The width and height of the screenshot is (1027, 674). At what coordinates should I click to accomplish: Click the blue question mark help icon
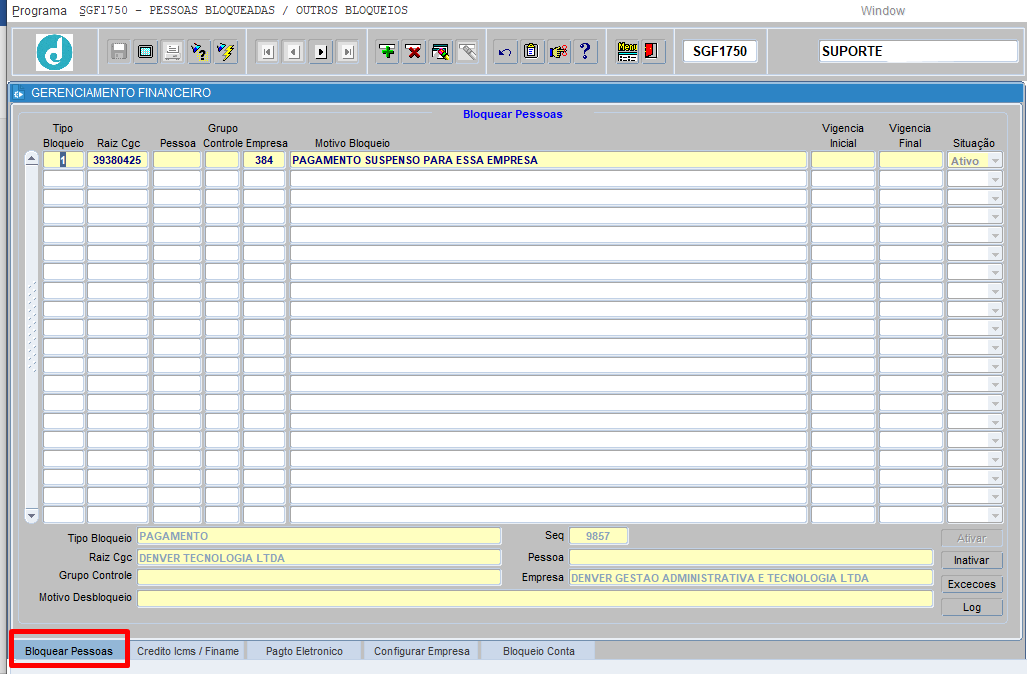click(x=585, y=52)
